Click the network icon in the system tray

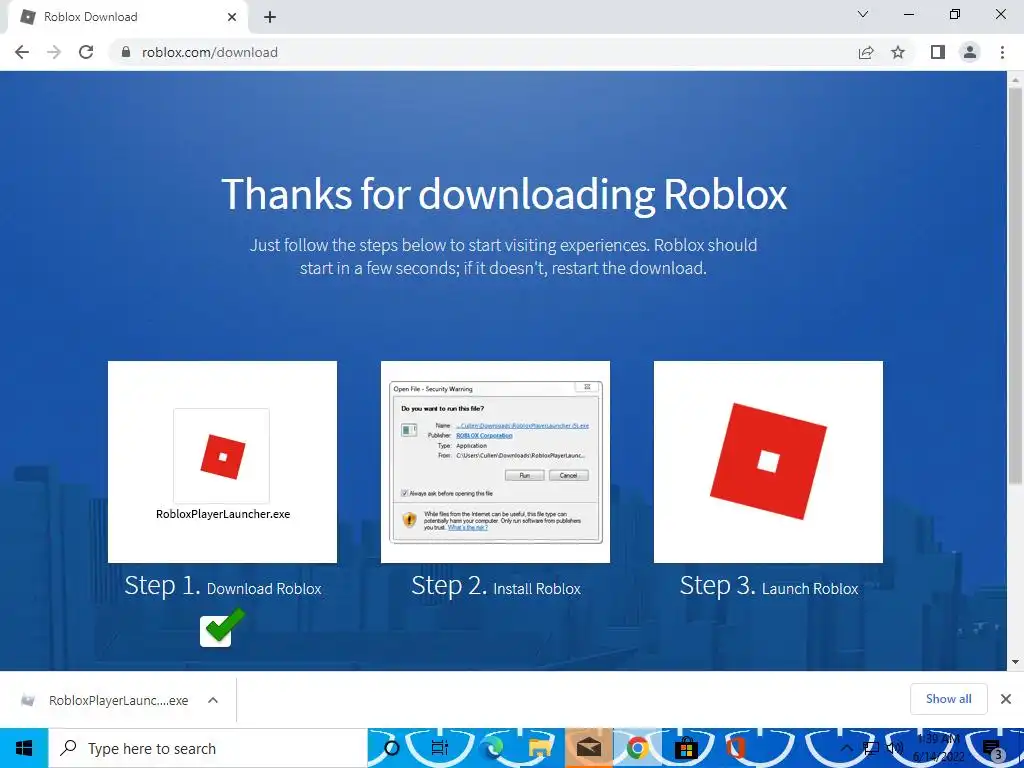871,748
